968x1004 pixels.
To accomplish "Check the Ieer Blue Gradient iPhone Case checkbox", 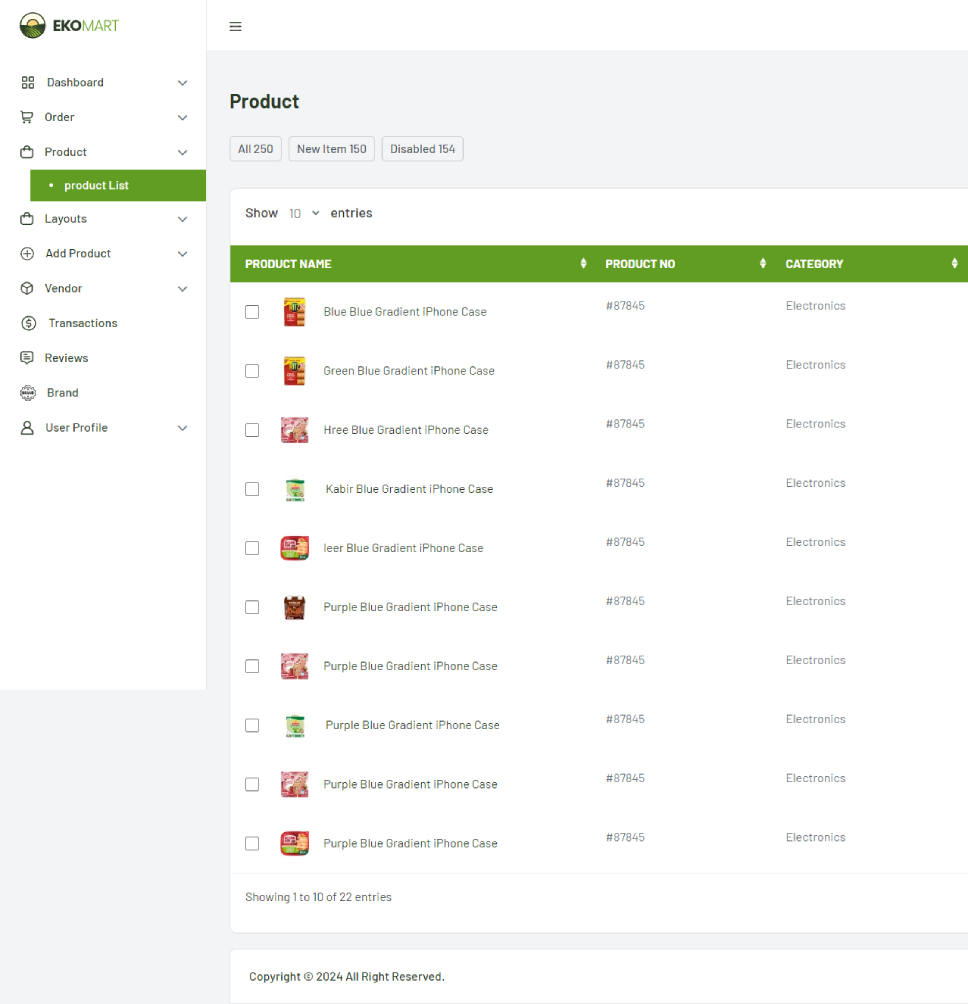I will click(252, 548).
